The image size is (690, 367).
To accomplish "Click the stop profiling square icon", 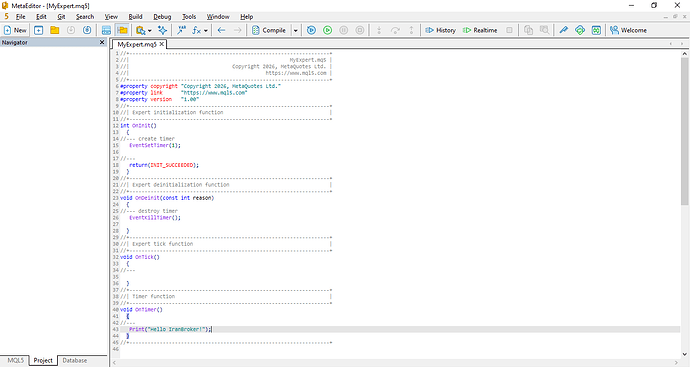I will click(x=509, y=30).
